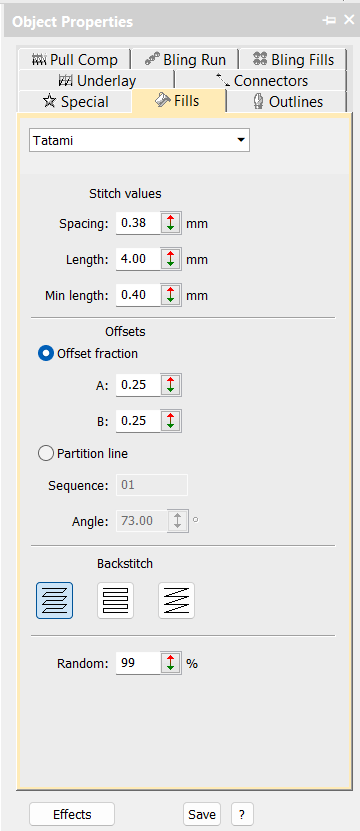Switch to the Outlines tab
Screen dimensions: 360x831
[x=287, y=102]
